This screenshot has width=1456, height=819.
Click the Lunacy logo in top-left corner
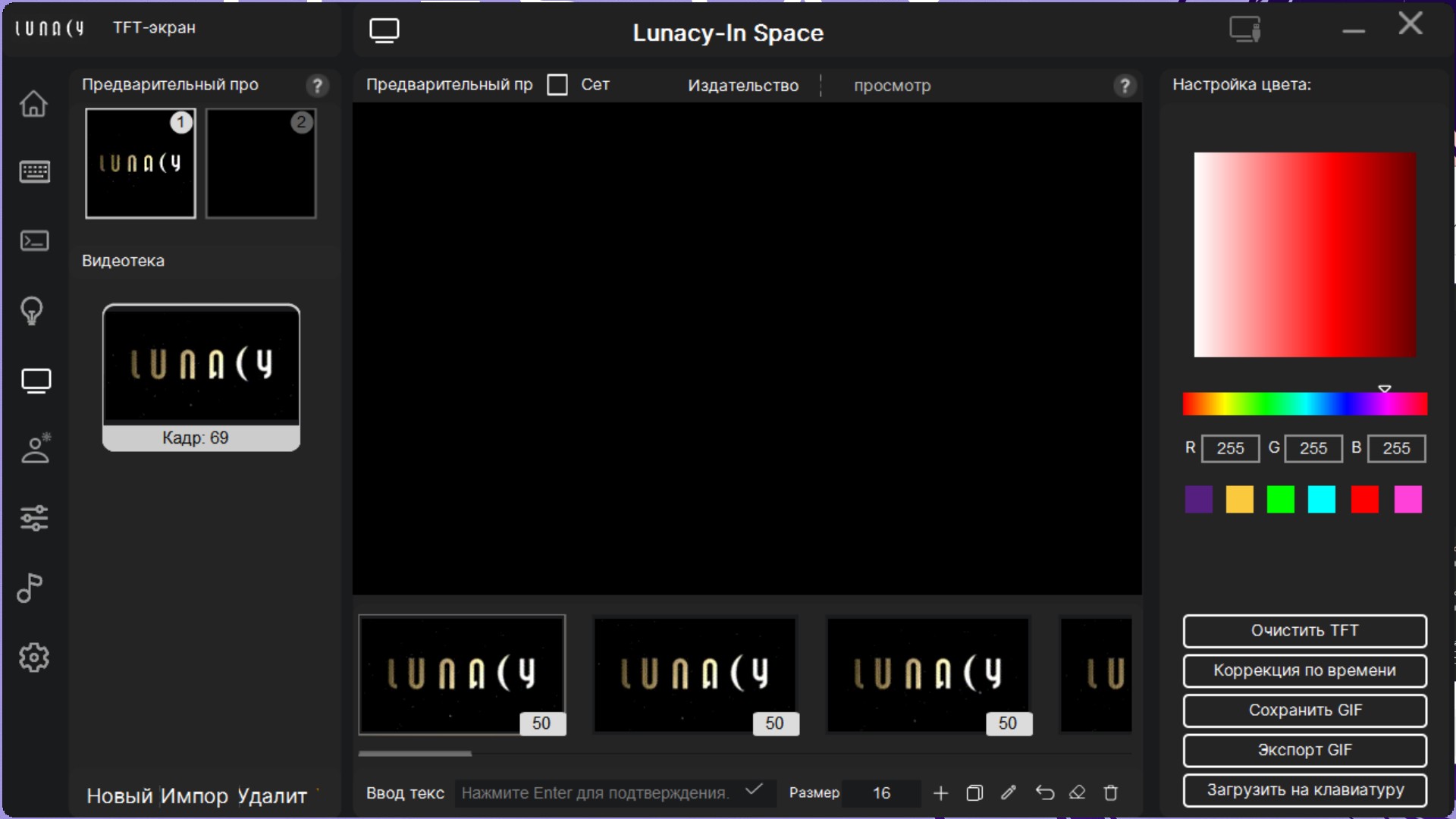click(49, 28)
